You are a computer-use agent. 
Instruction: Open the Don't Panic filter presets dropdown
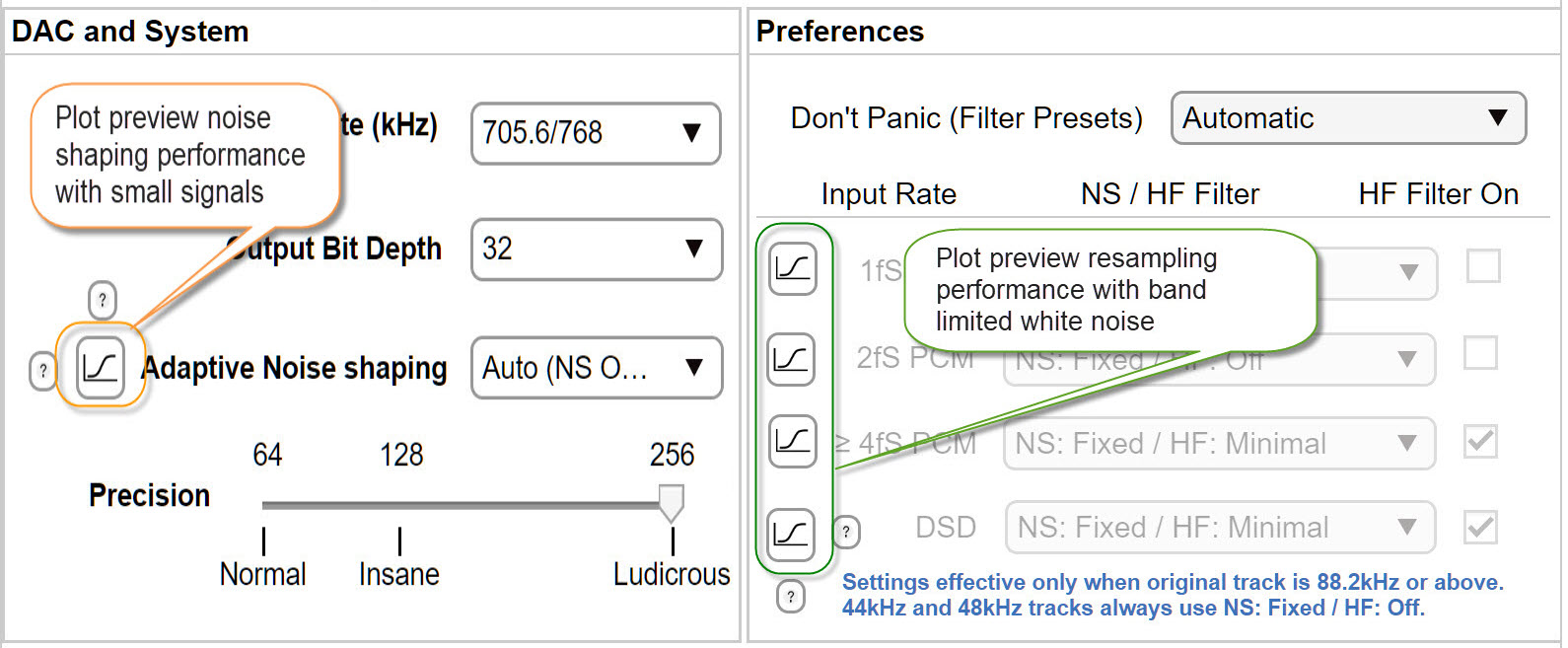tap(1348, 118)
